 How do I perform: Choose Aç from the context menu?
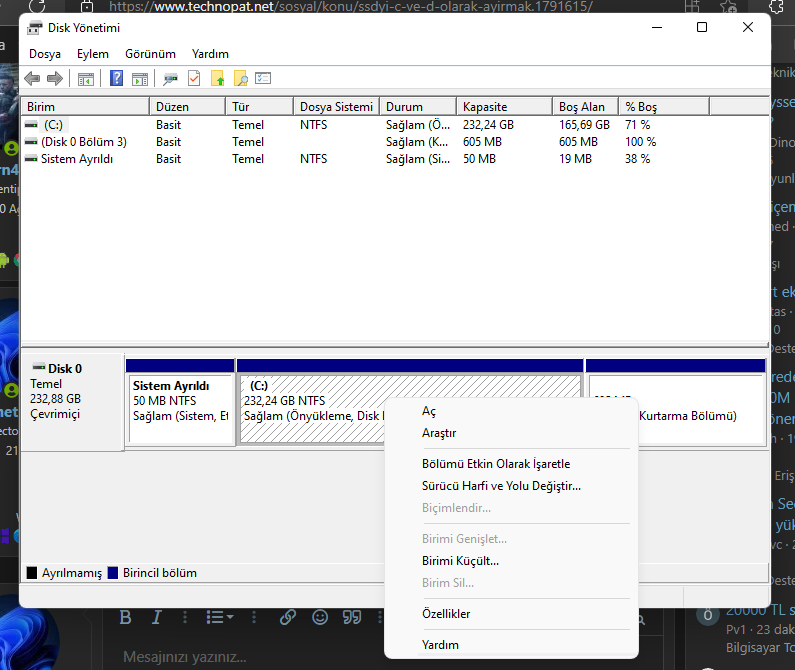(511, 411)
